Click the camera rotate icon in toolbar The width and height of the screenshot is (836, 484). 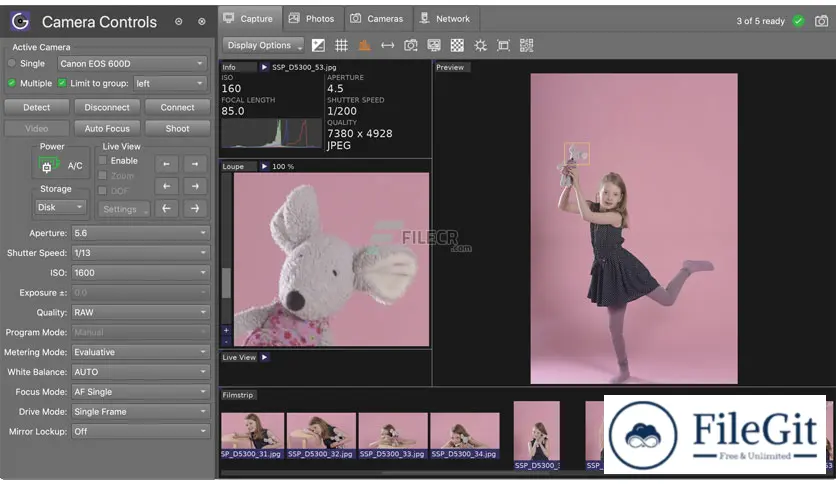tap(411, 45)
